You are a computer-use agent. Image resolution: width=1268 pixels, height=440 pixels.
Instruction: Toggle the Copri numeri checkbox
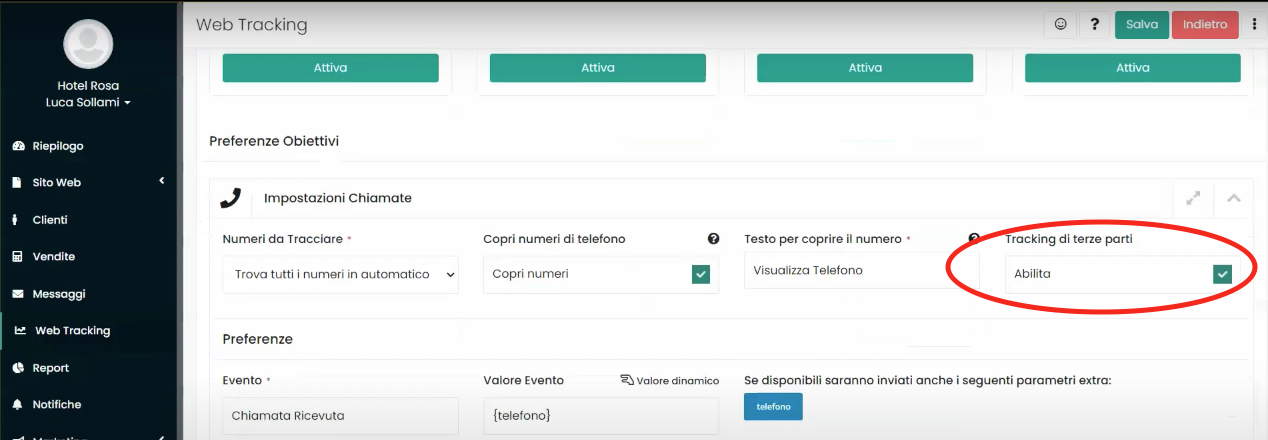[x=701, y=274]
